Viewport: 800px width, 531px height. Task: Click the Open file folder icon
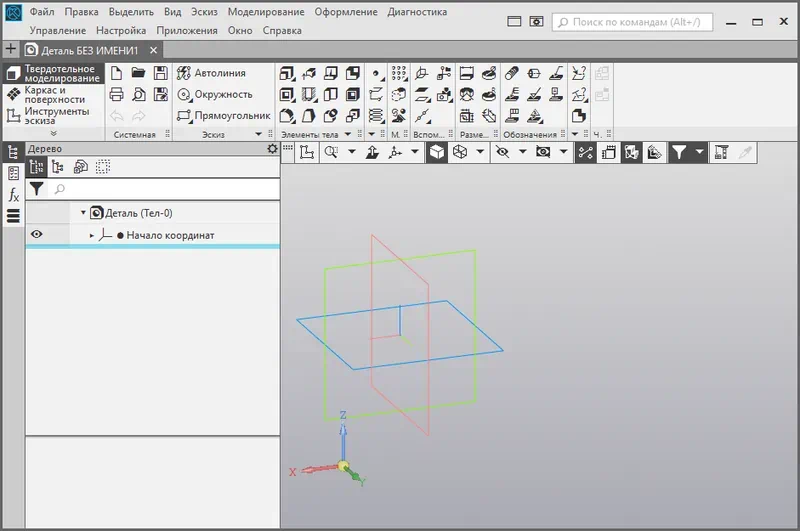point(138,73)
